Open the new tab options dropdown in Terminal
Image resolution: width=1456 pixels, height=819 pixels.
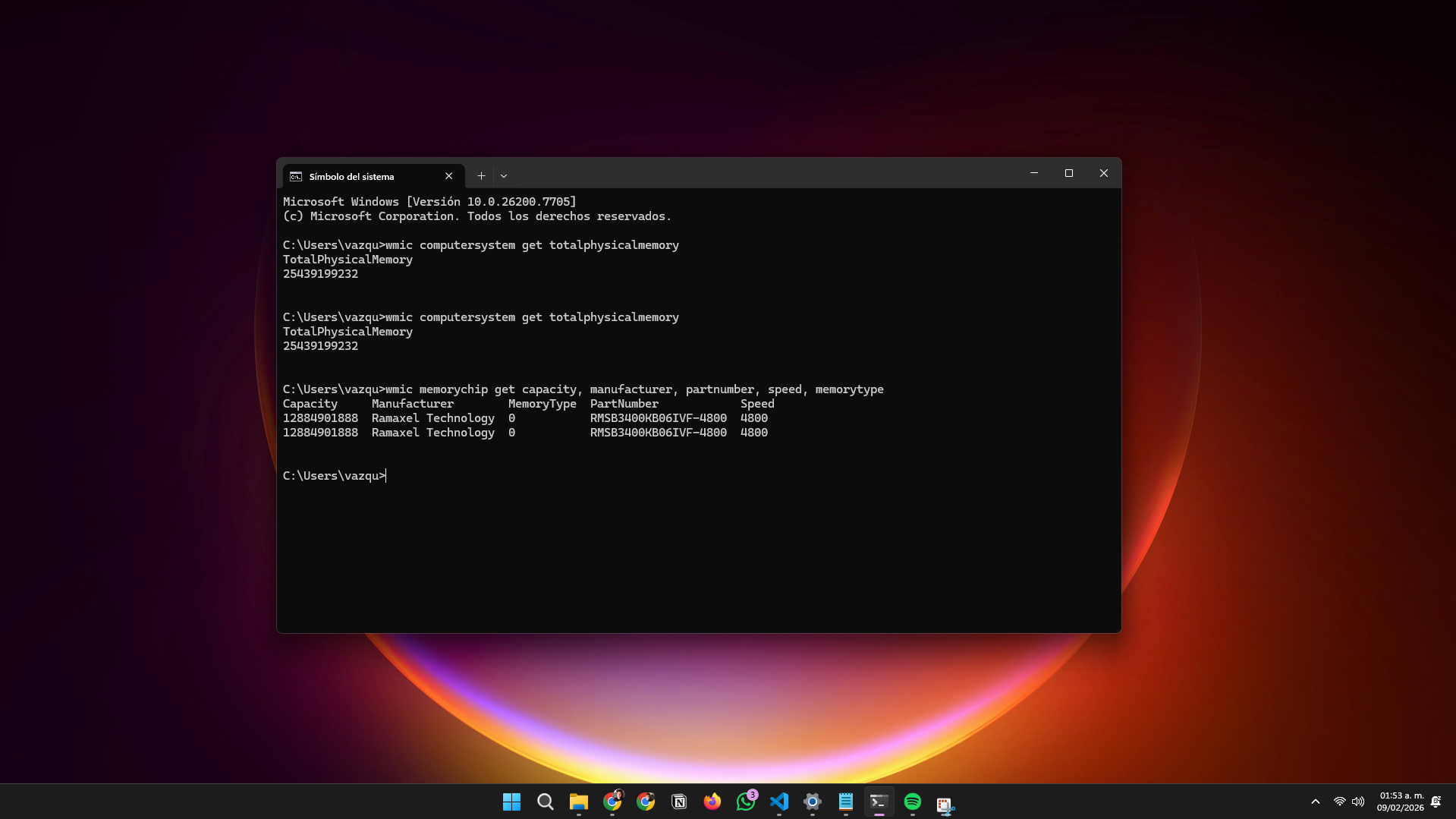tap(503, 176)
